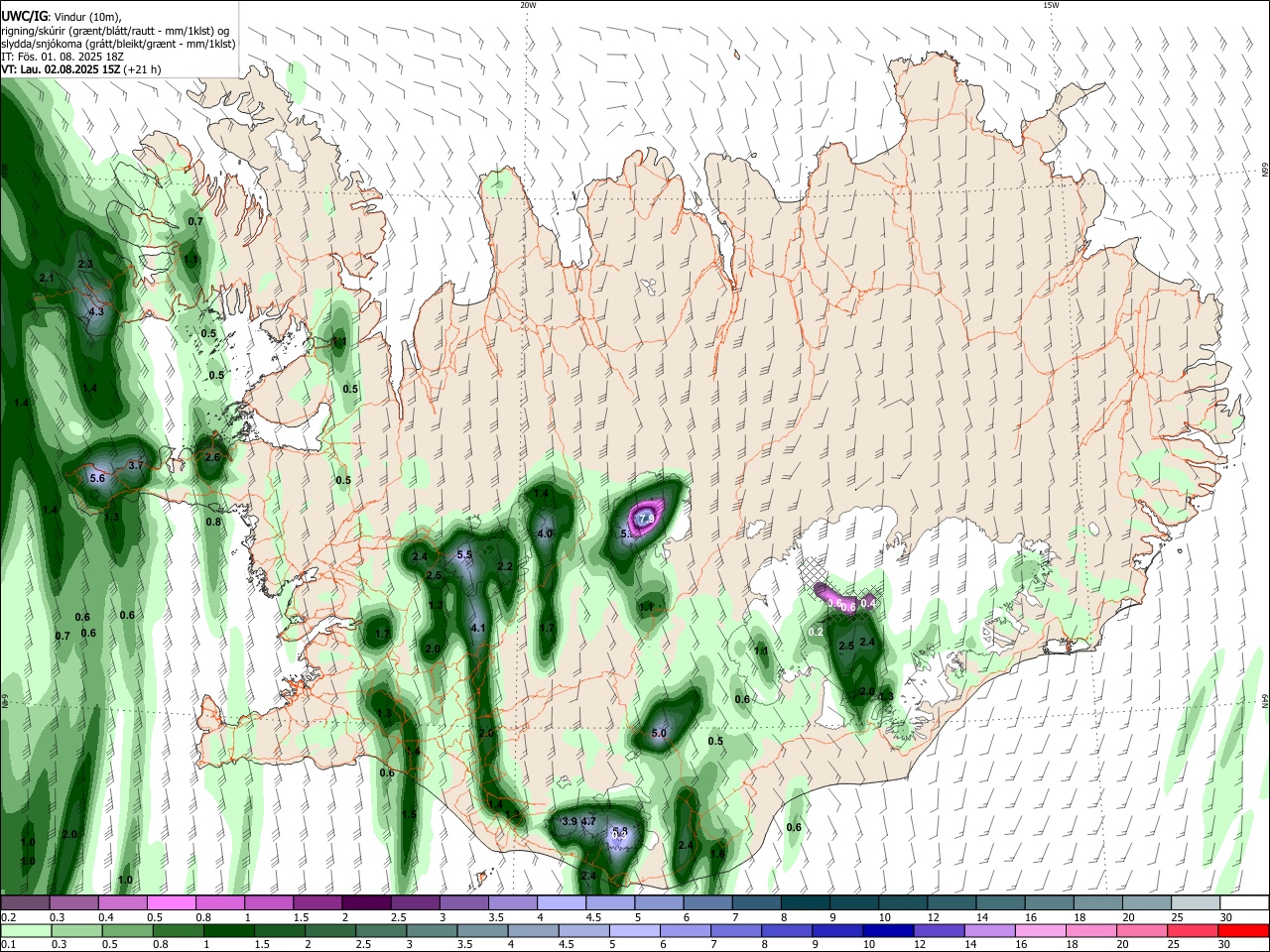The image size is (1270, 952).
Task: Click the 5.5 precipitation value on the map
Action: point(464,555)
